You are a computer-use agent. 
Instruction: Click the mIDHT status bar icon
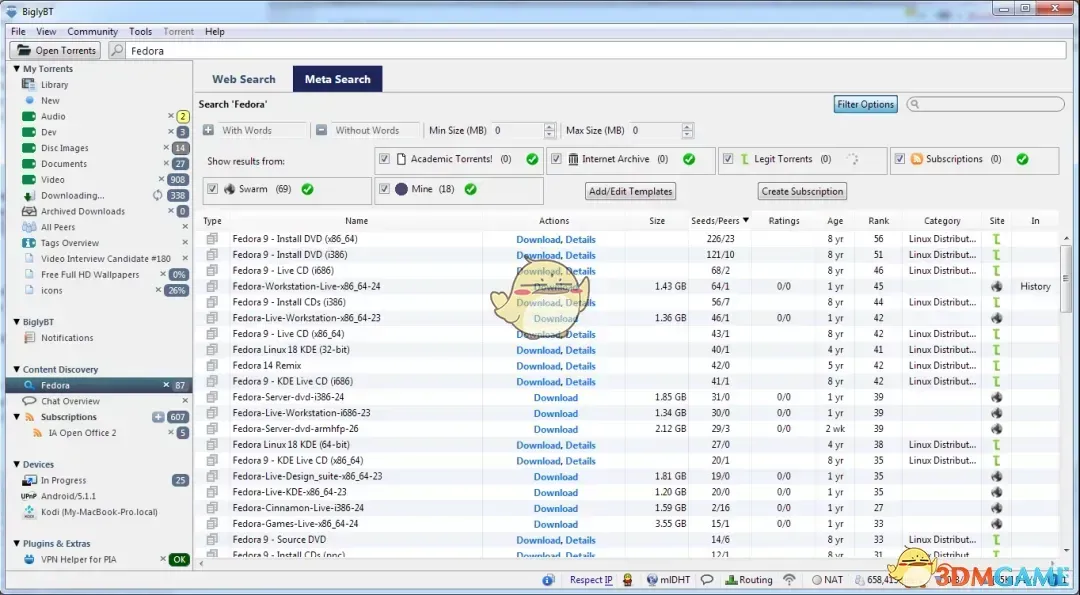[652, 580]
